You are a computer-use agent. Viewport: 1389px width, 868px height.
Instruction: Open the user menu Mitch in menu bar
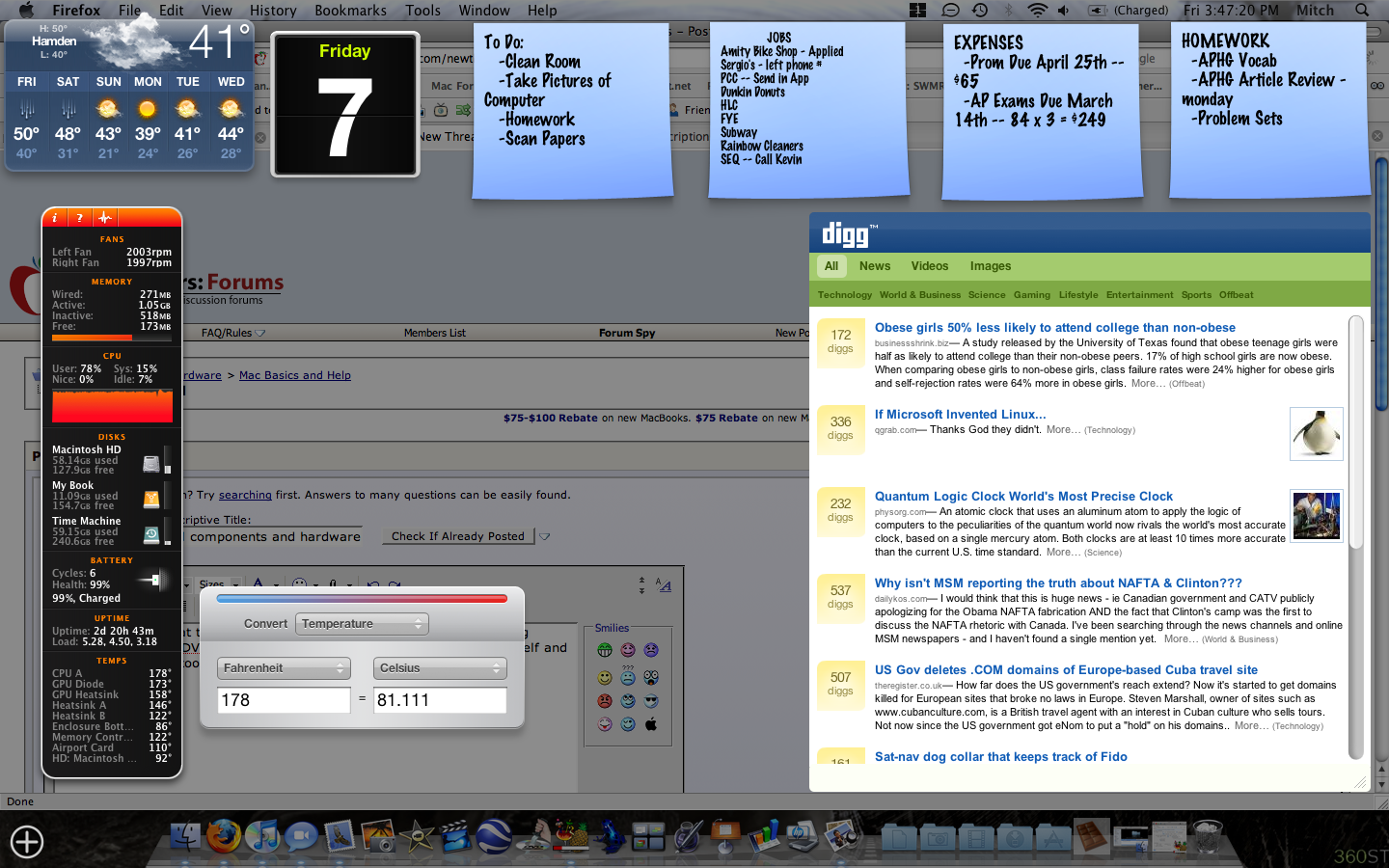click(1315, 10)
